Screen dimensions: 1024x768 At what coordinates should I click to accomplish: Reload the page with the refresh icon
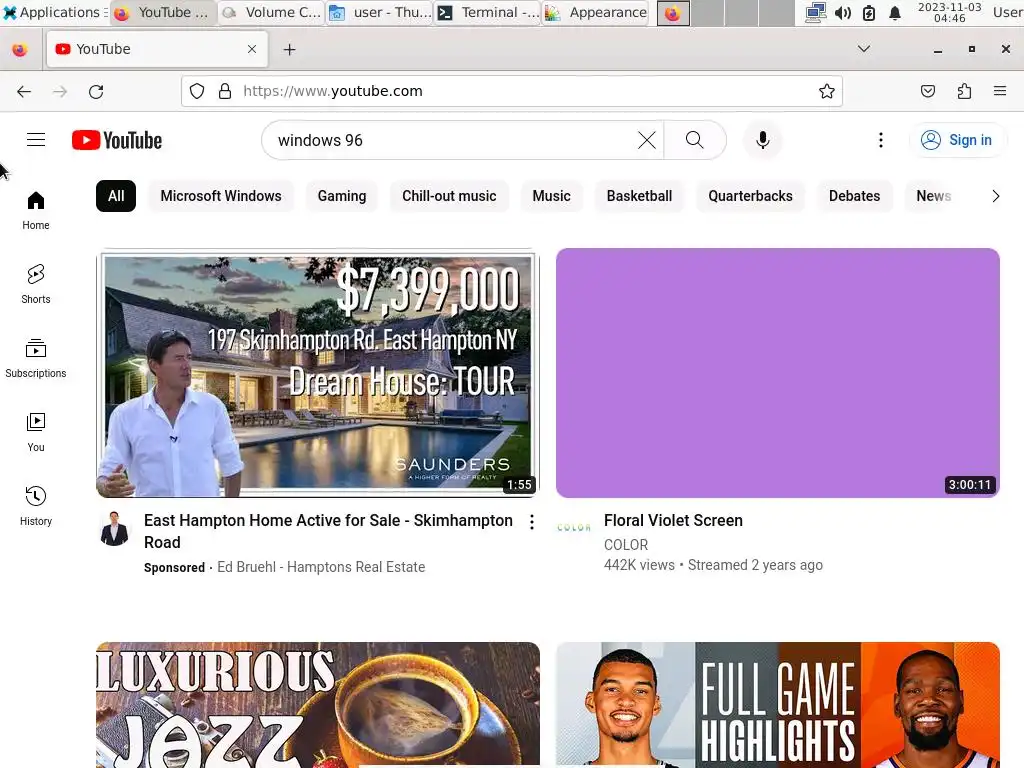click(x=96, y=91)
